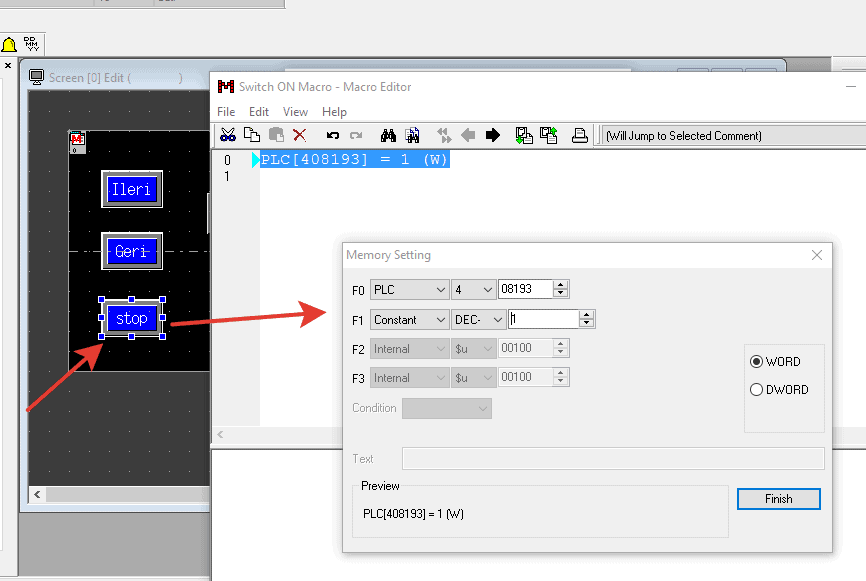The image size is (866, 581).
Task: Click the red X delete icon
Action: click(x=298, y=135)
